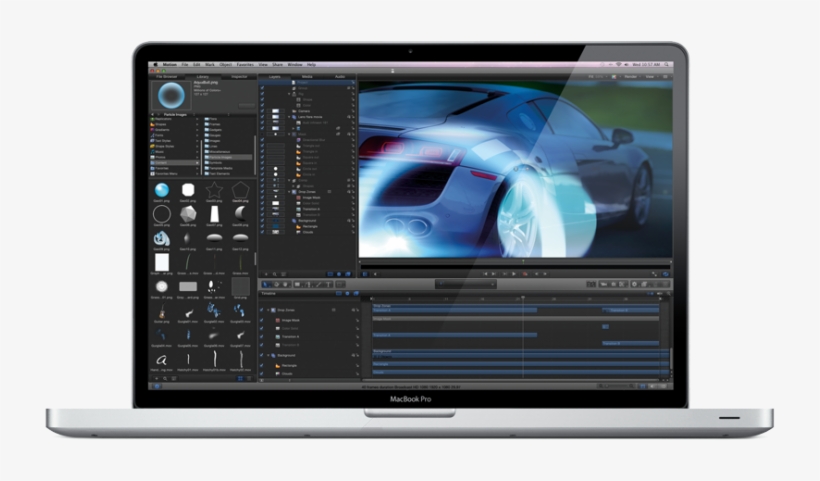Image resolution: width=820 pixels, height=481 pixels.
Task: Open the File menu
Action: pyautogui.click(x=185, y=64)
